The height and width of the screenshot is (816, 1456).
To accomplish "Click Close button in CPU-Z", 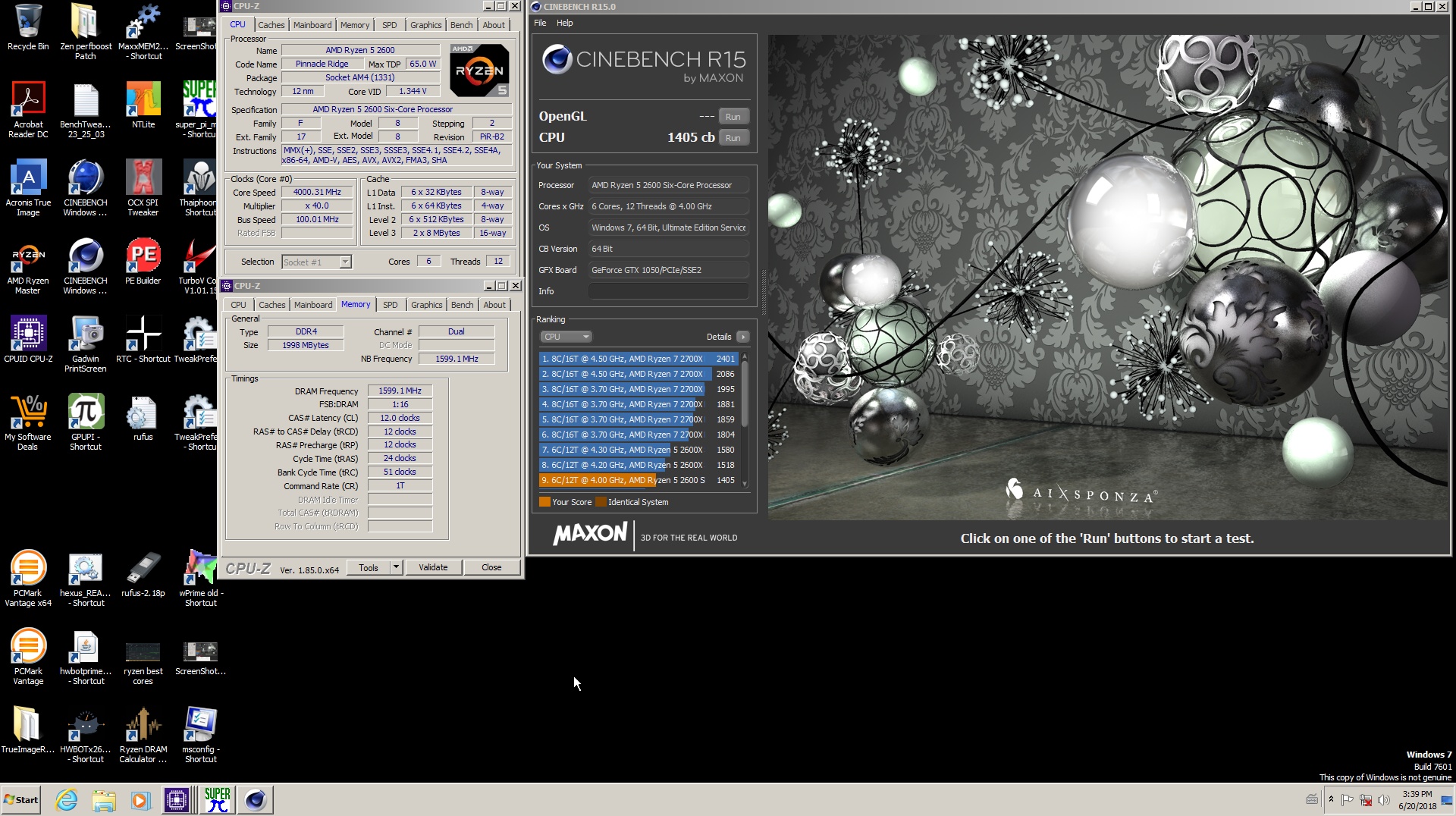I will tap(491, 567).
